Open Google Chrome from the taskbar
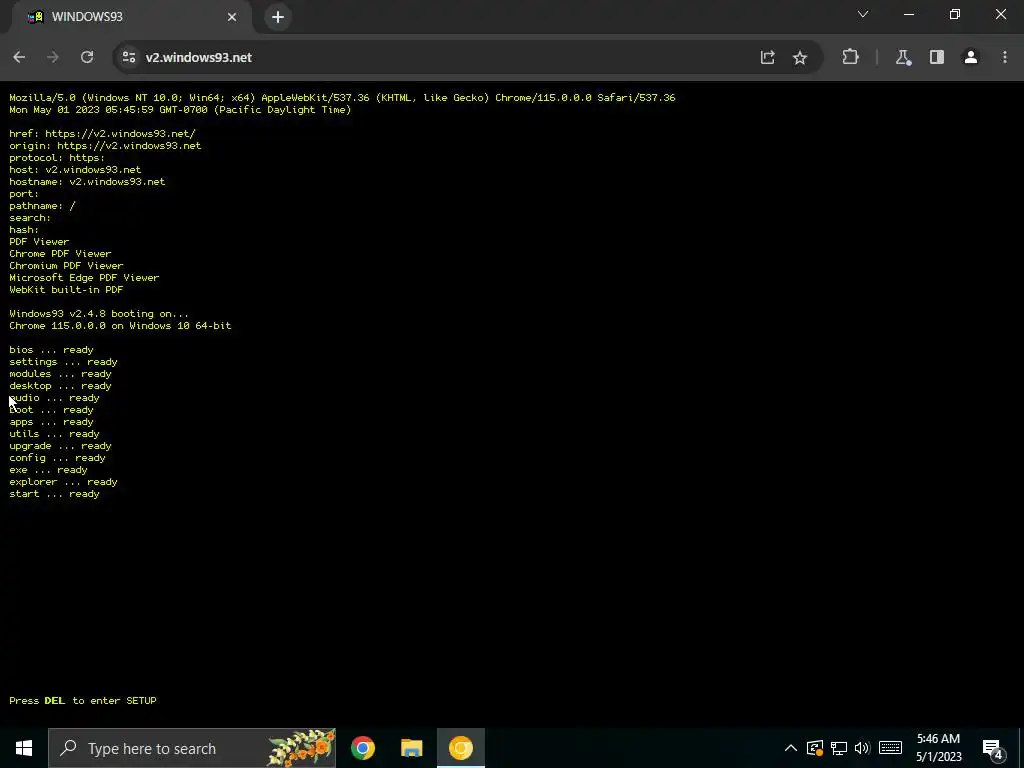This screenshot has width=1024, height=768. click(362, 748)
